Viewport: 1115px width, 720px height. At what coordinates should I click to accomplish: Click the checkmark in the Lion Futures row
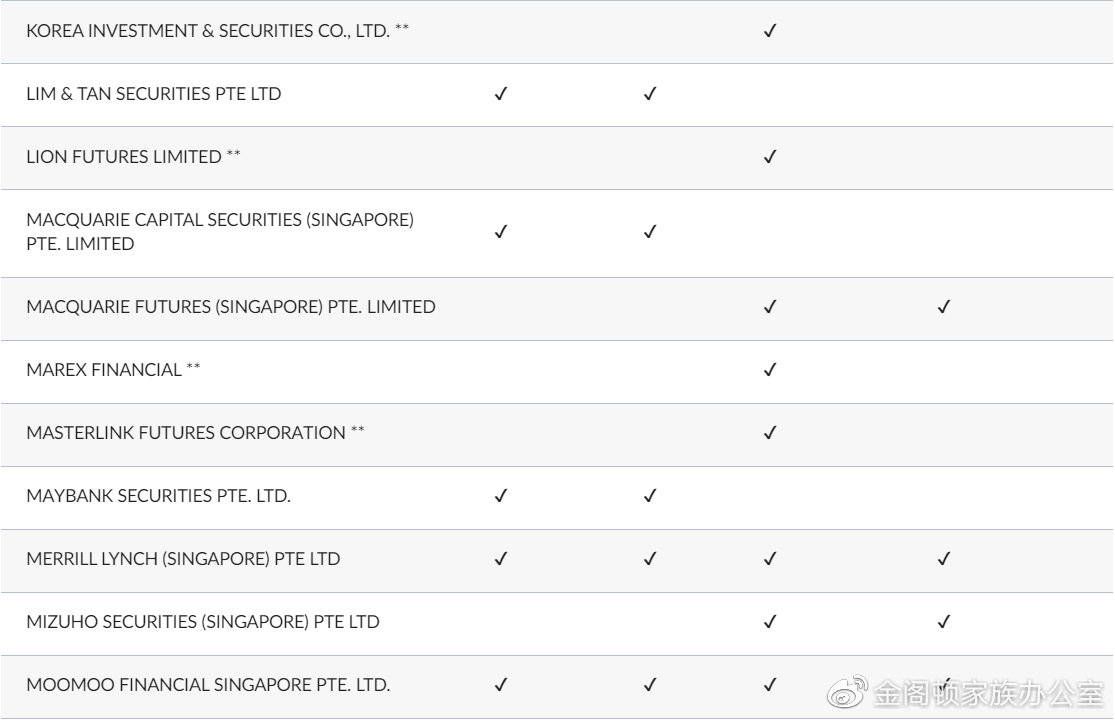point(770,157)
